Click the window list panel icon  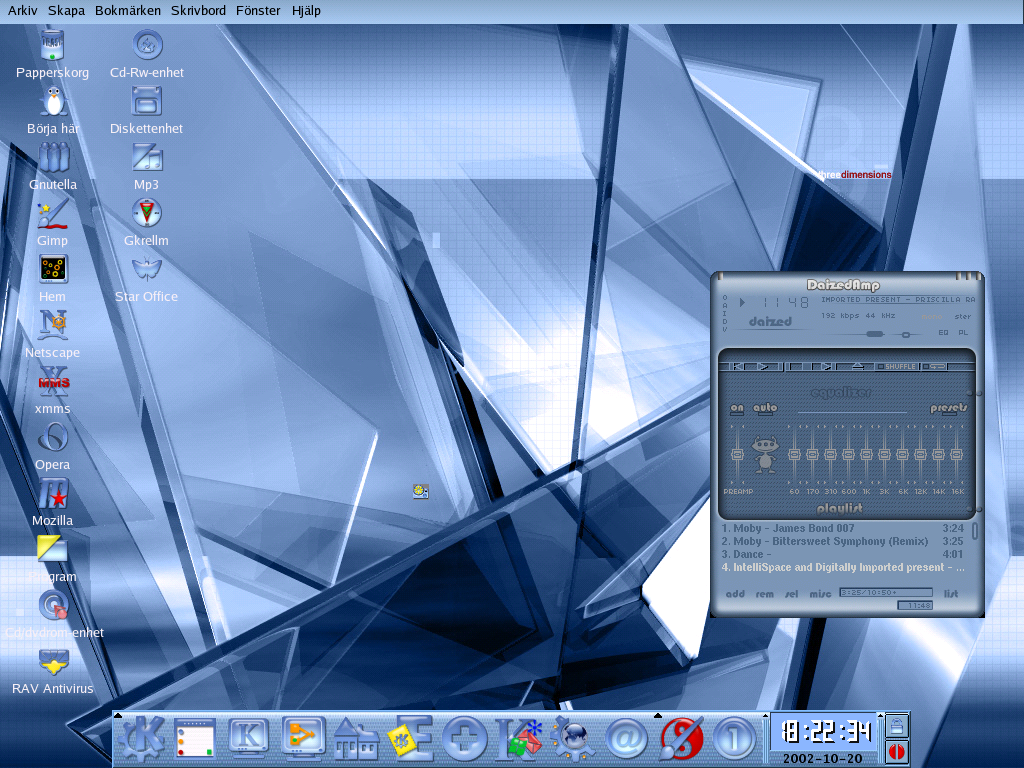pos(195,739)
